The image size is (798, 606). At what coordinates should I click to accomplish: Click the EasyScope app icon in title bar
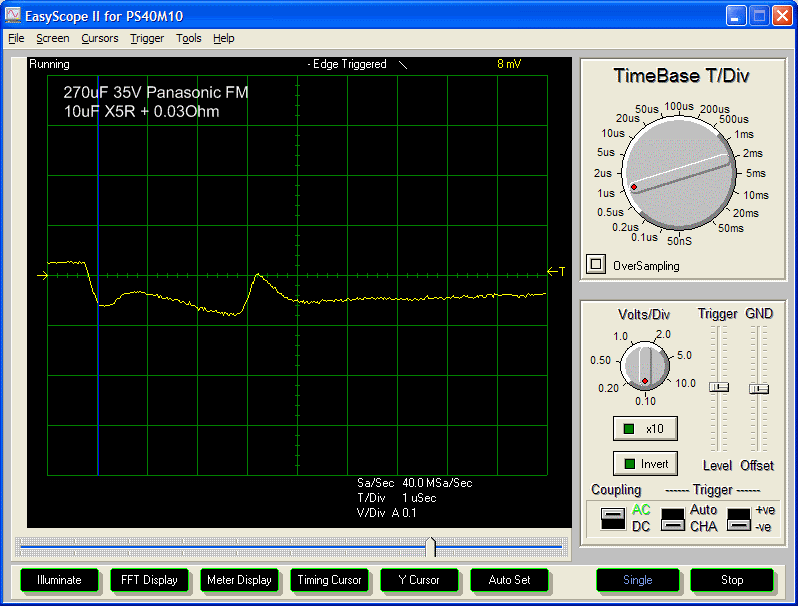click(x=13, y=15)
